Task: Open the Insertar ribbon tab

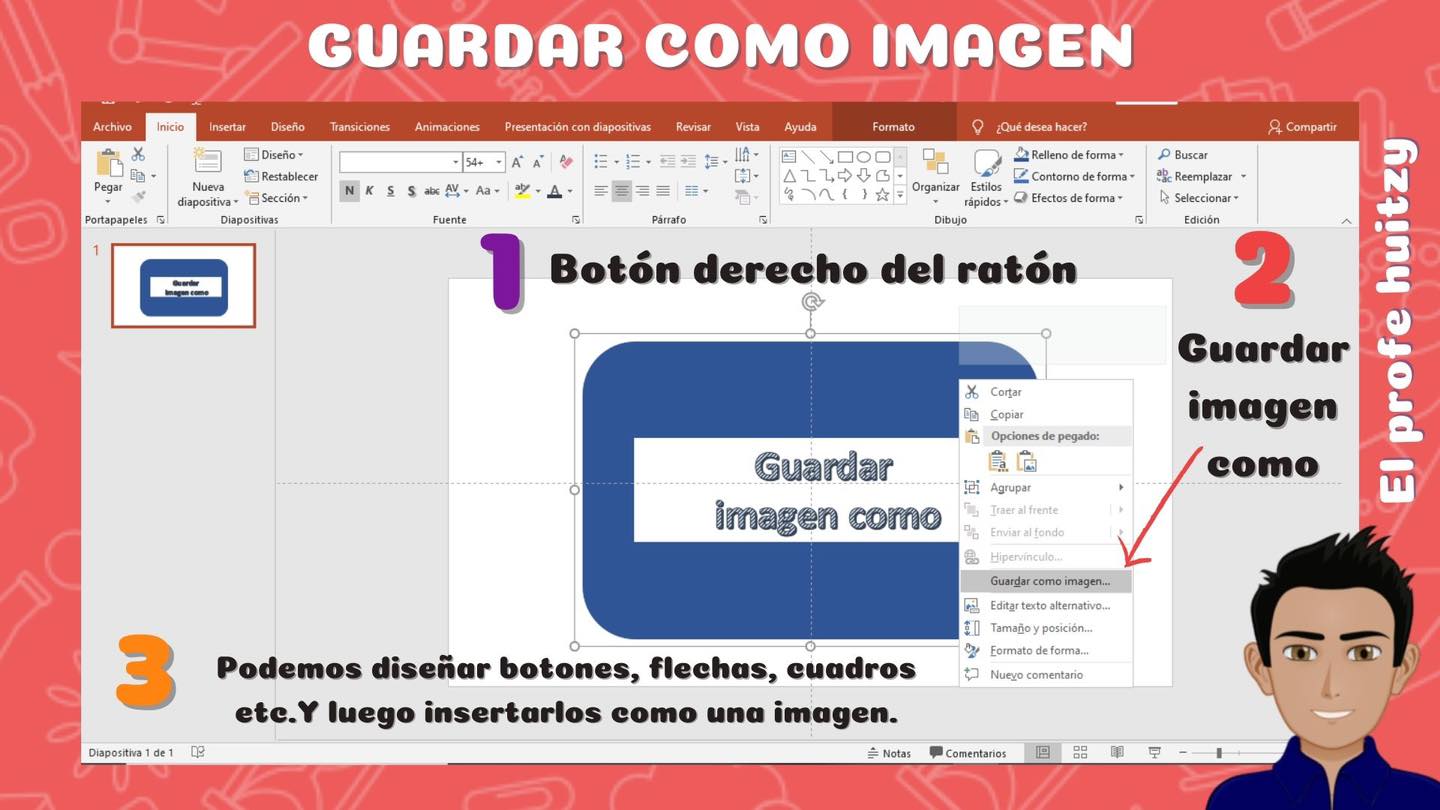Action: [x=227, y=127]
